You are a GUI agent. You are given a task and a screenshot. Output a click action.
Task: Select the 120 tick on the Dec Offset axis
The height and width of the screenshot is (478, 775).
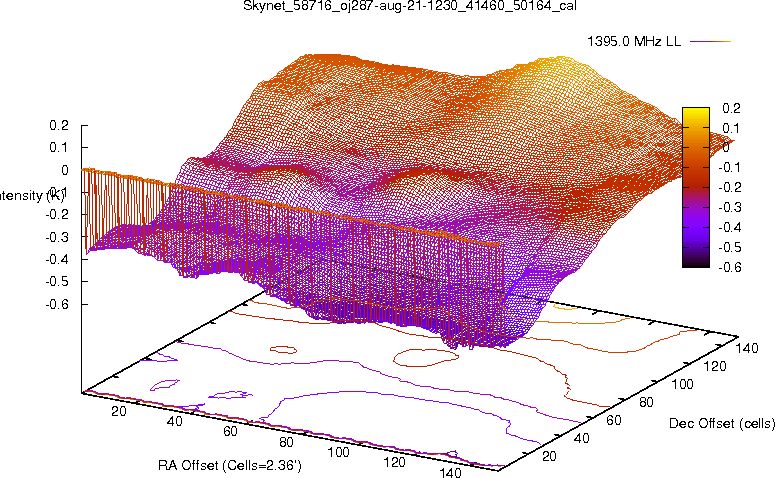click(x=715, y=366)
